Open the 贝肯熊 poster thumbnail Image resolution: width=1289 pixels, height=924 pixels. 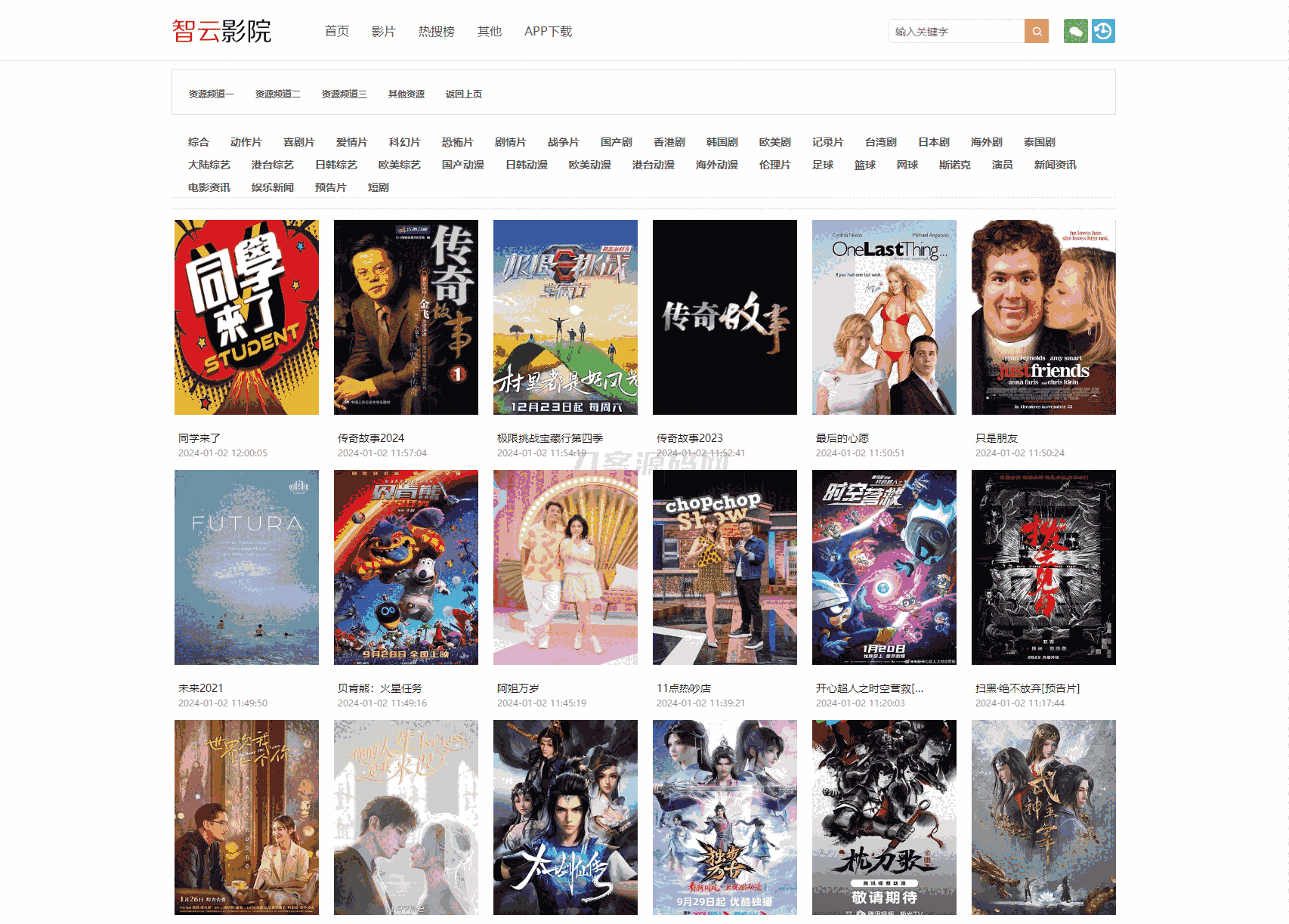tap(406, 567)
